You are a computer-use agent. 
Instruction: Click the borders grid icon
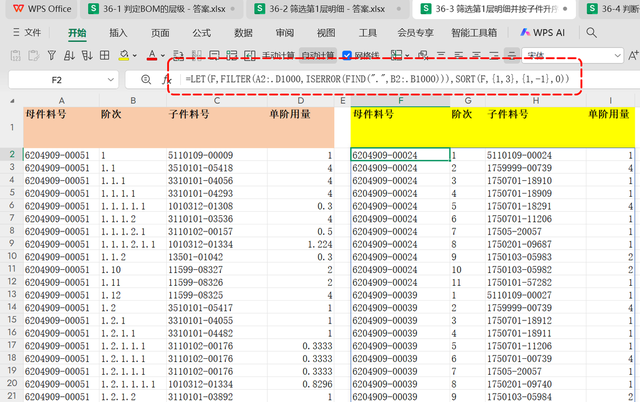click(x=104, y=55)
